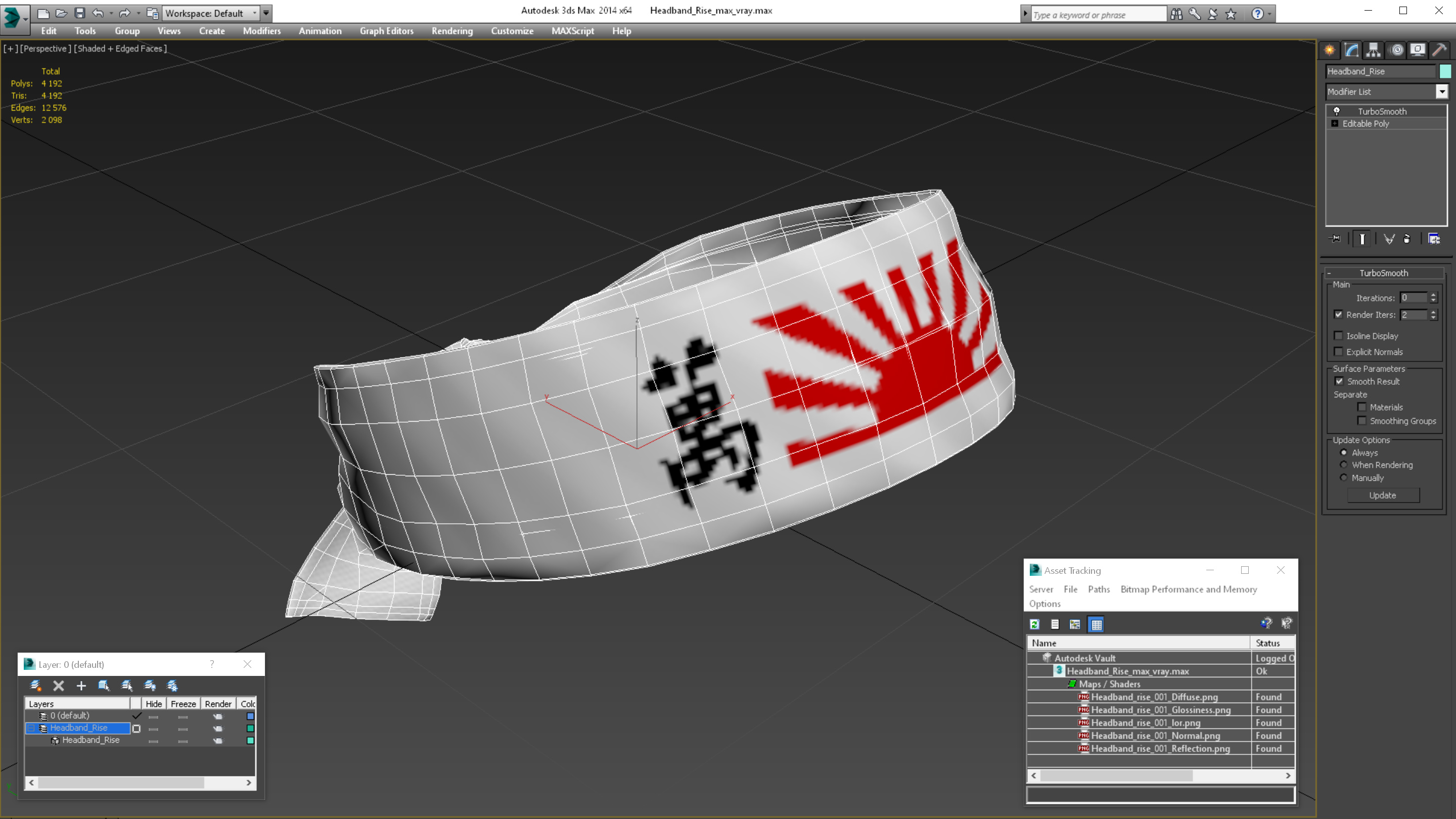Image resolution: width=1456 pixels, height=819 pixels.
Task: Select Manually update radio option
Action: pos(1344,478)
